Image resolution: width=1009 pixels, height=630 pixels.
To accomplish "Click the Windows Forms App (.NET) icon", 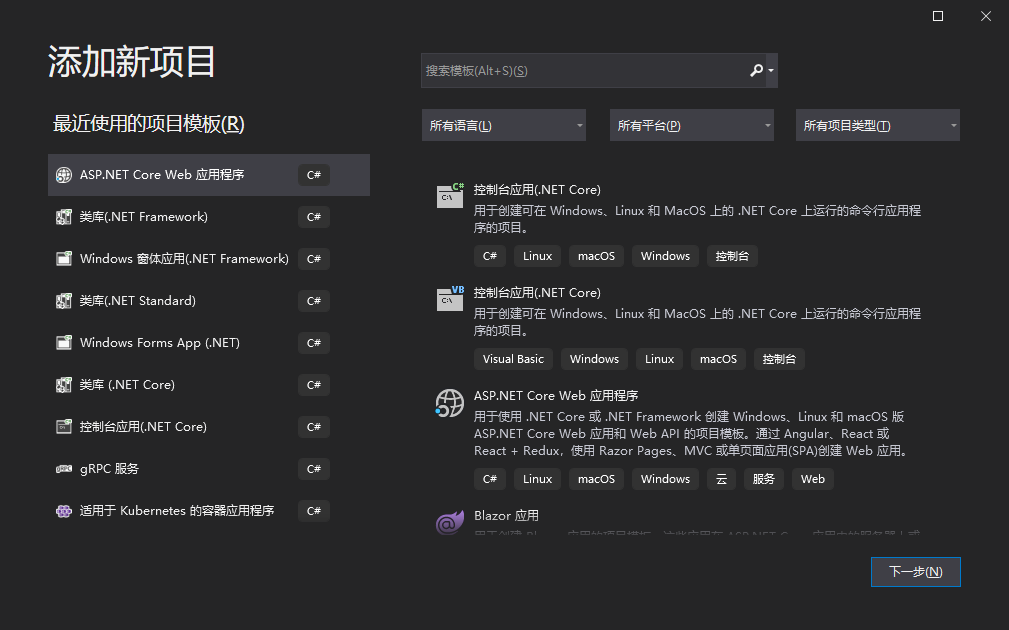I will coord(63,342).
